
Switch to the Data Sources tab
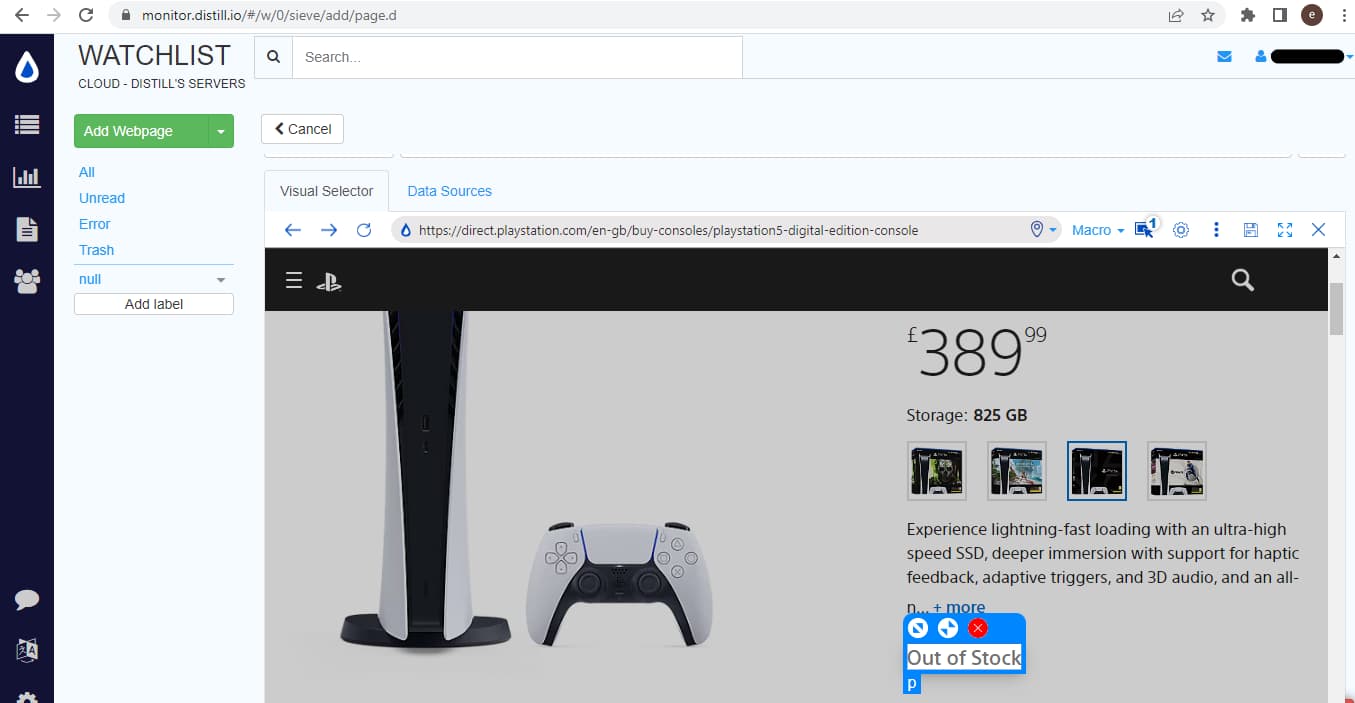pyautogui.click(x=449, y=191)
